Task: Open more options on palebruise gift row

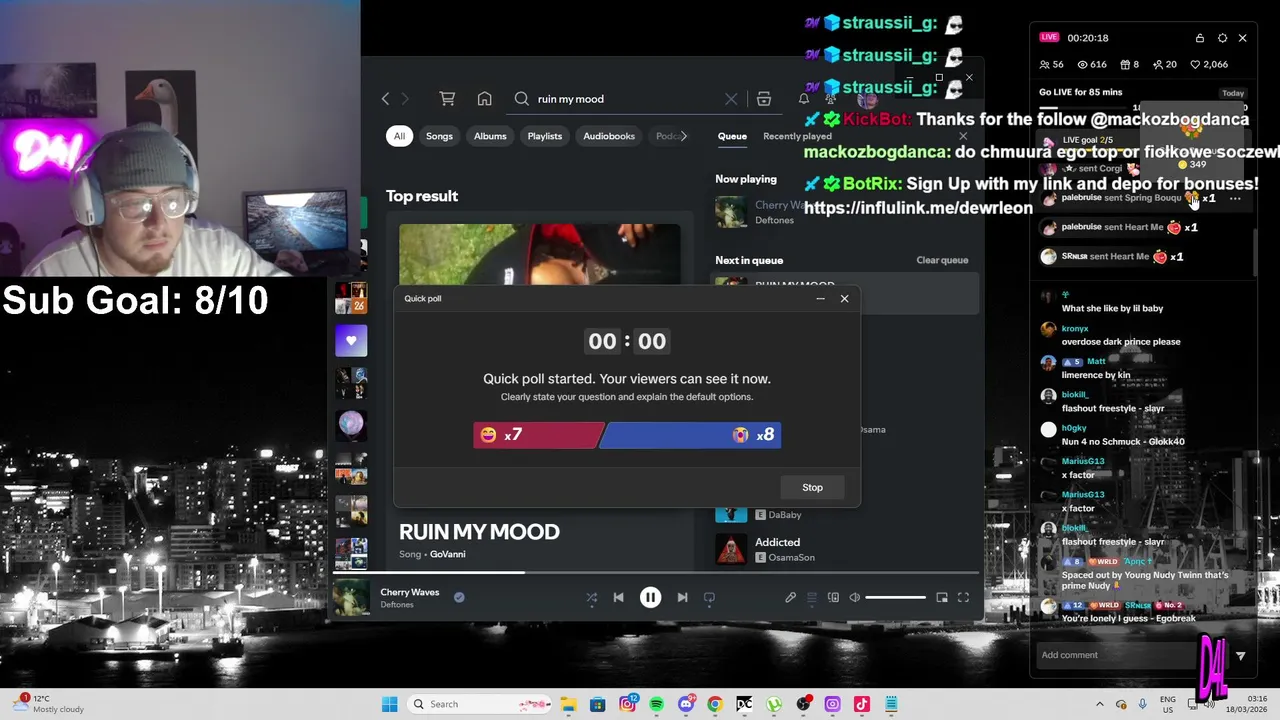Action: pos(1235,199)
